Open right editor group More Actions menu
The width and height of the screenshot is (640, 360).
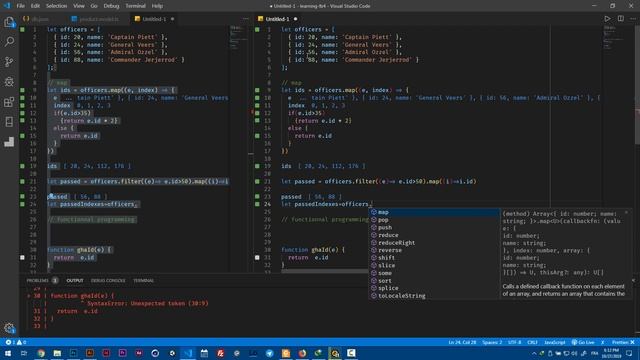pos(633,19)
